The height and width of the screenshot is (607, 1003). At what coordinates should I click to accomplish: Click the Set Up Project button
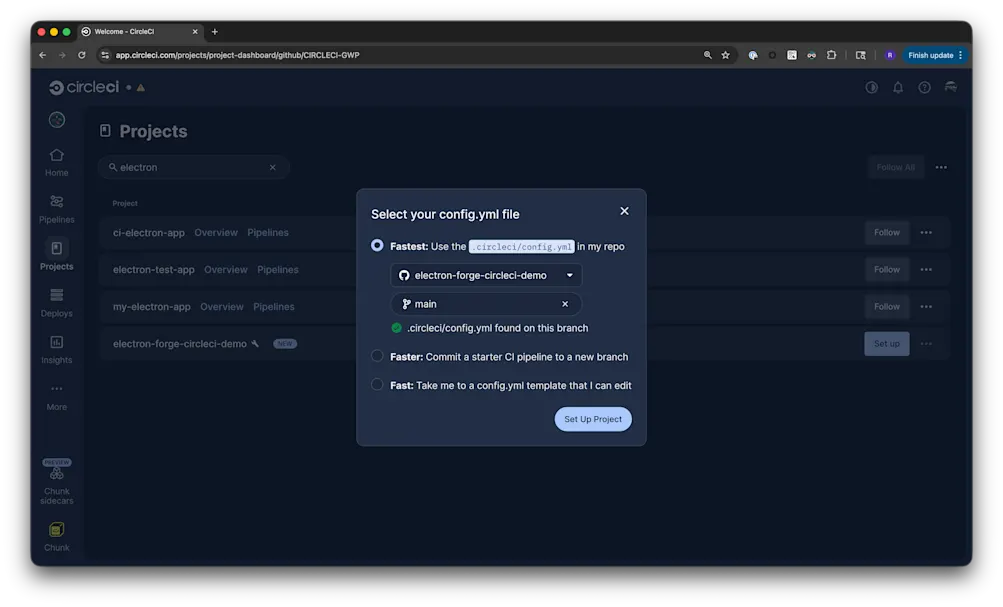tap(593, 420)
